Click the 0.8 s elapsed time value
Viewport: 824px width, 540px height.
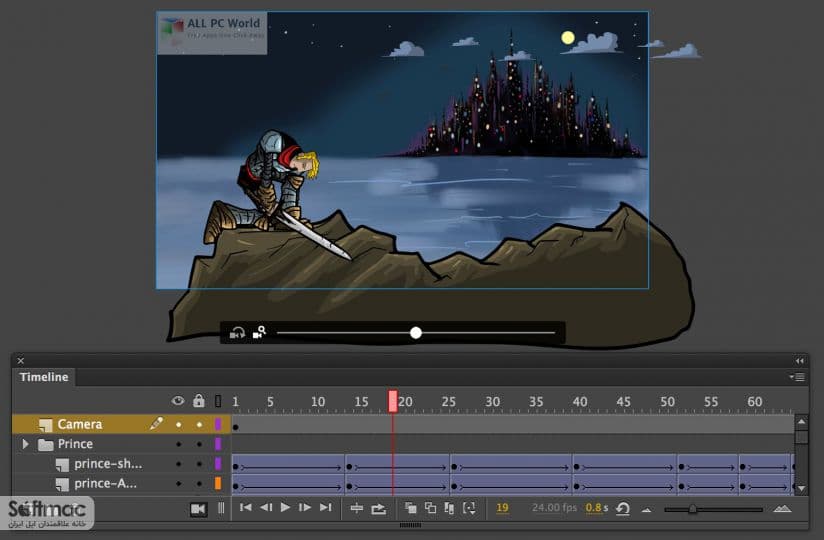(x=597, y=508)
